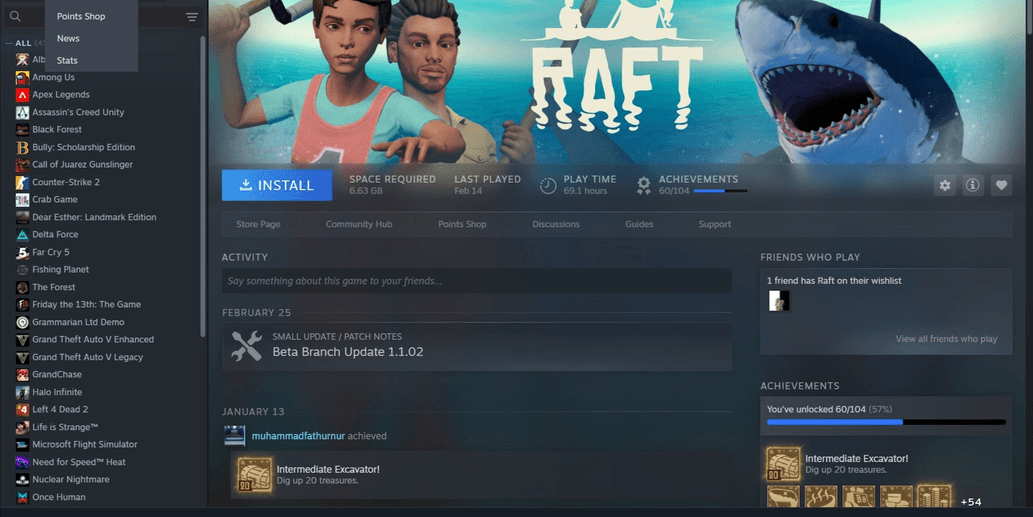Click the activity say something input field
This screenshot has height=517, width=1033.
point(476,281)
